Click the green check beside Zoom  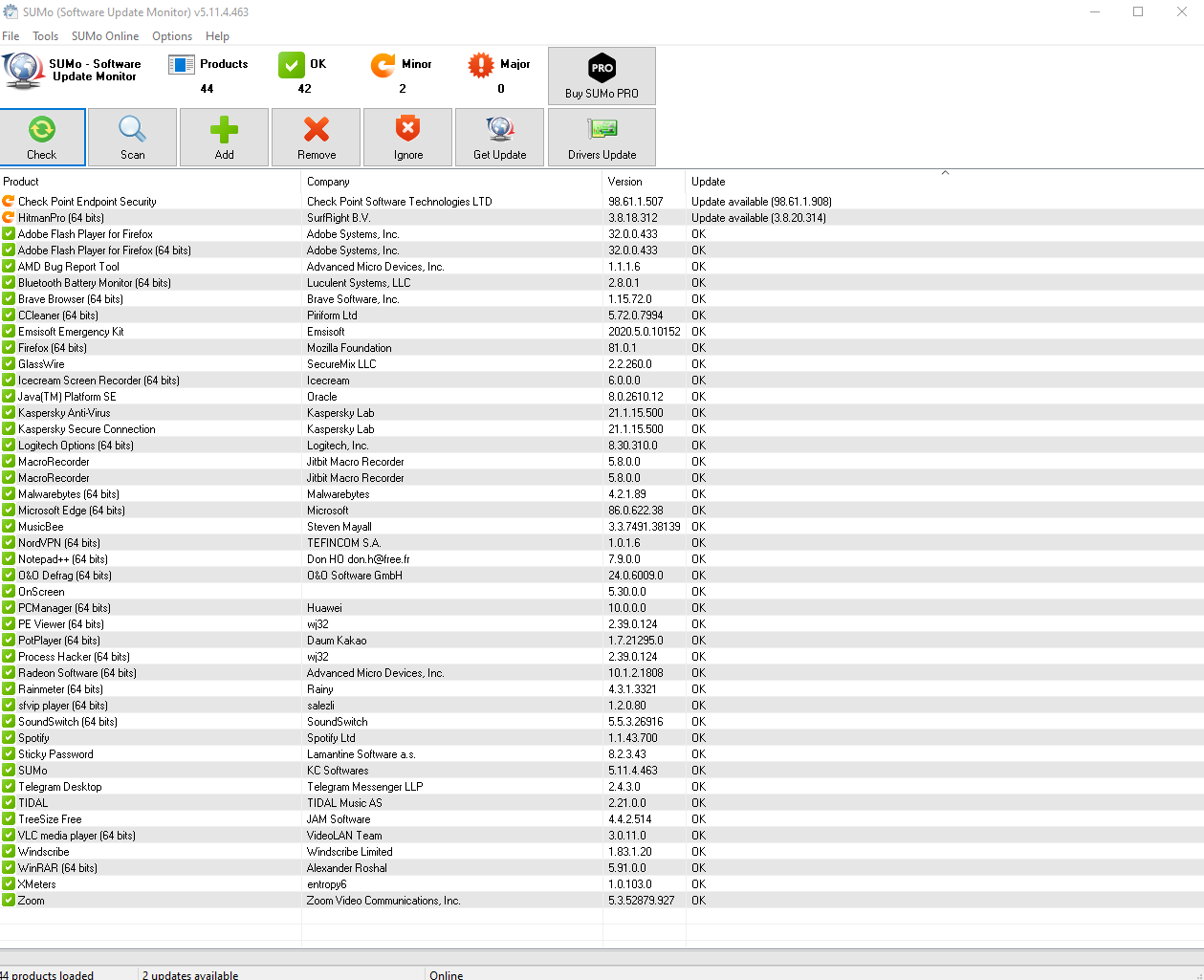click(x=9, y=901)
